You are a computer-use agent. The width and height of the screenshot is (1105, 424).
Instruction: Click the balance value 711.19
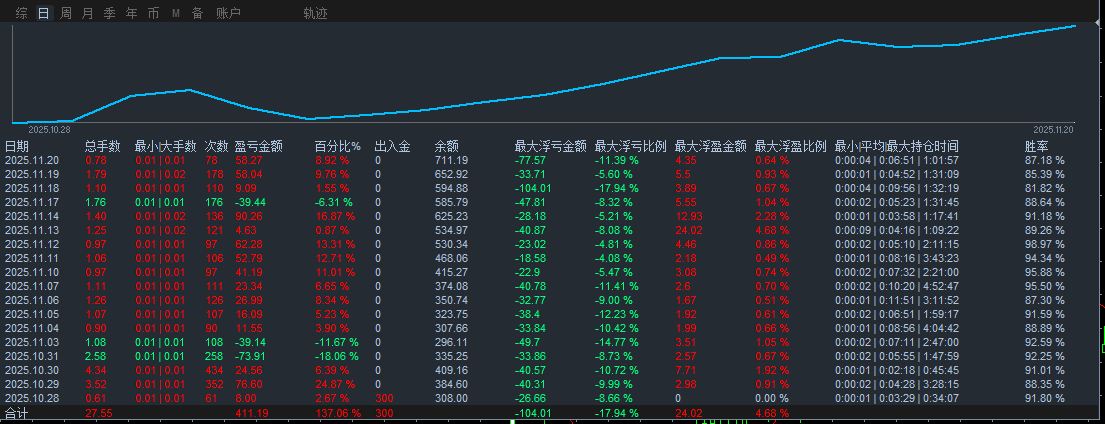[451, 161]
